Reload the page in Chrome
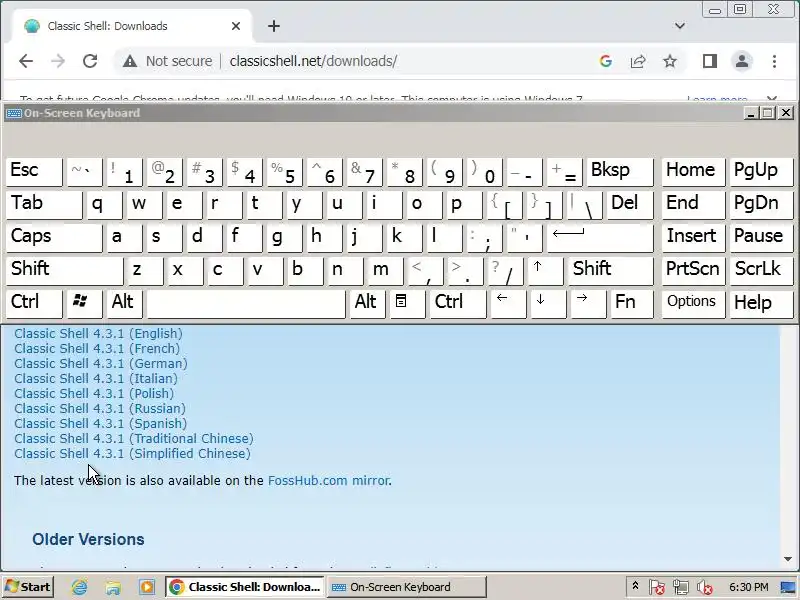Viewport: 800px width, 600px height. coord(90,61)
